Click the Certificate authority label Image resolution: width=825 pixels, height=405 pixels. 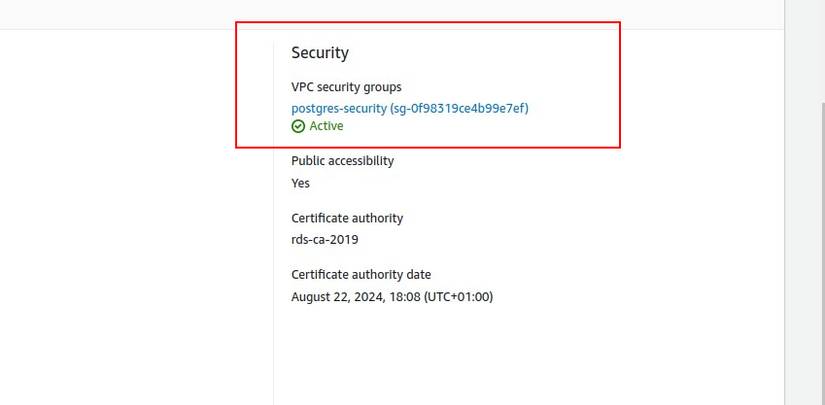click(x=347, y=218)
